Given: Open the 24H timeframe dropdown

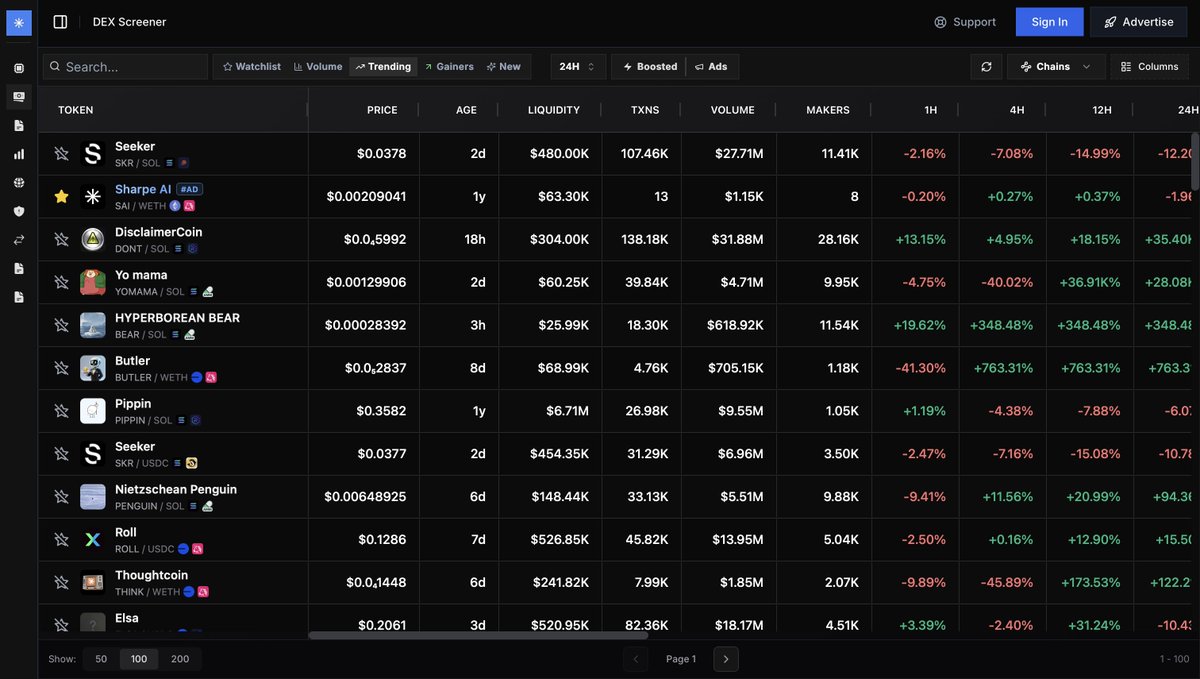Looking at the screenshot, I should [578, 66].
